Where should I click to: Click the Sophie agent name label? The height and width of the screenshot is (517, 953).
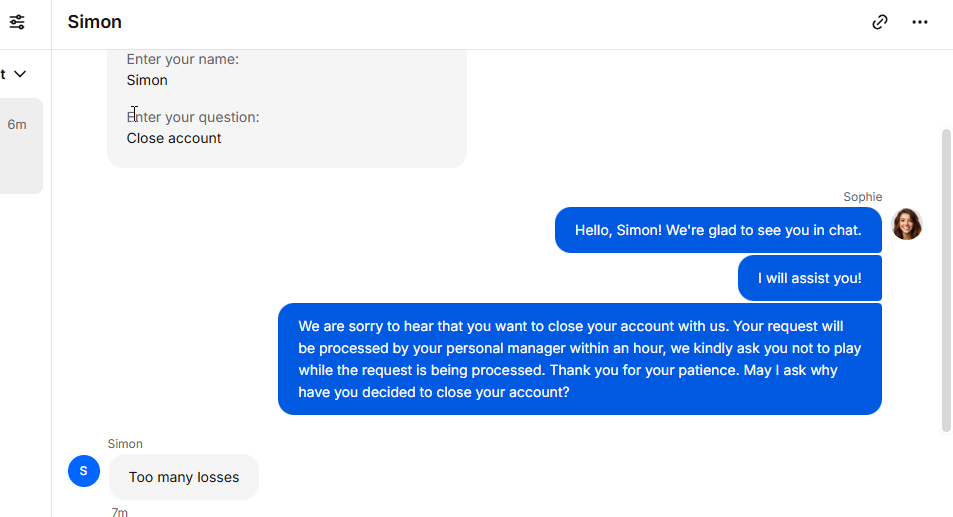click(x=862, y=197)
